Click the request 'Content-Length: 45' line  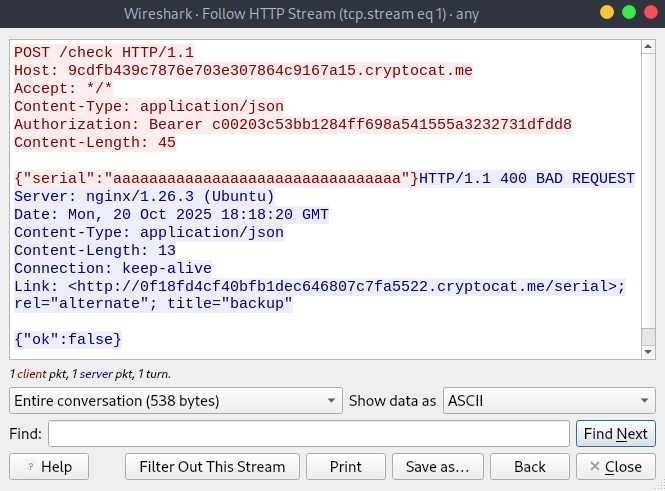pos(95,142)
